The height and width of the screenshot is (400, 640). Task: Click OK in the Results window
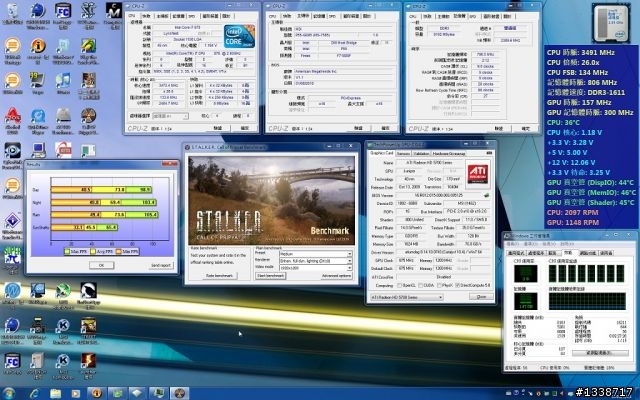(x=101, y=265)
